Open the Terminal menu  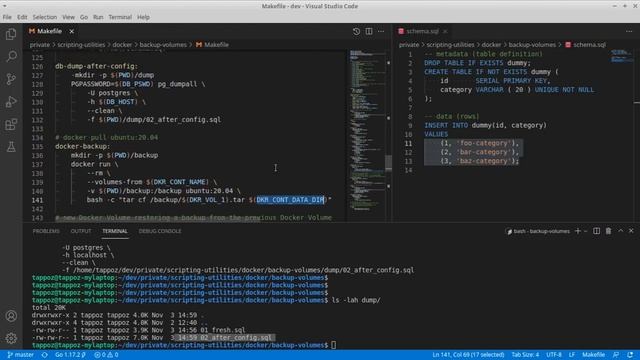click(x=120, y=17)
